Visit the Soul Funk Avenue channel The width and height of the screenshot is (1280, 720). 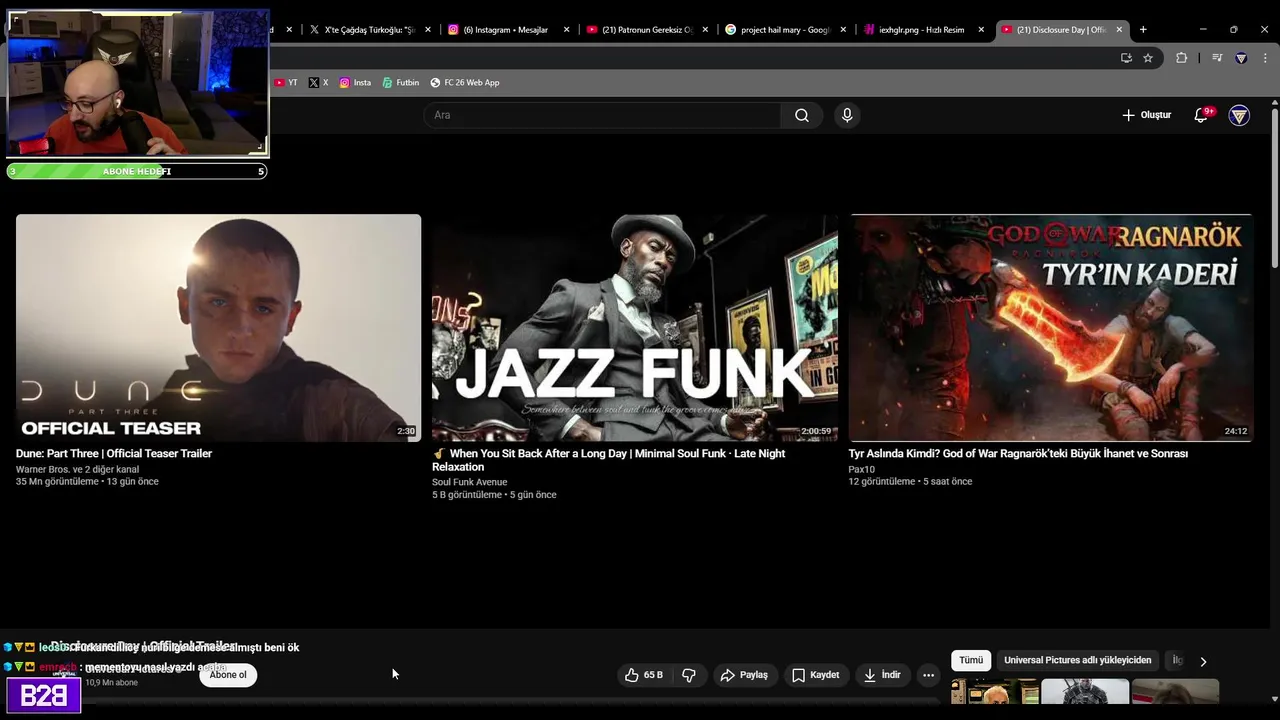click(469, 482)
